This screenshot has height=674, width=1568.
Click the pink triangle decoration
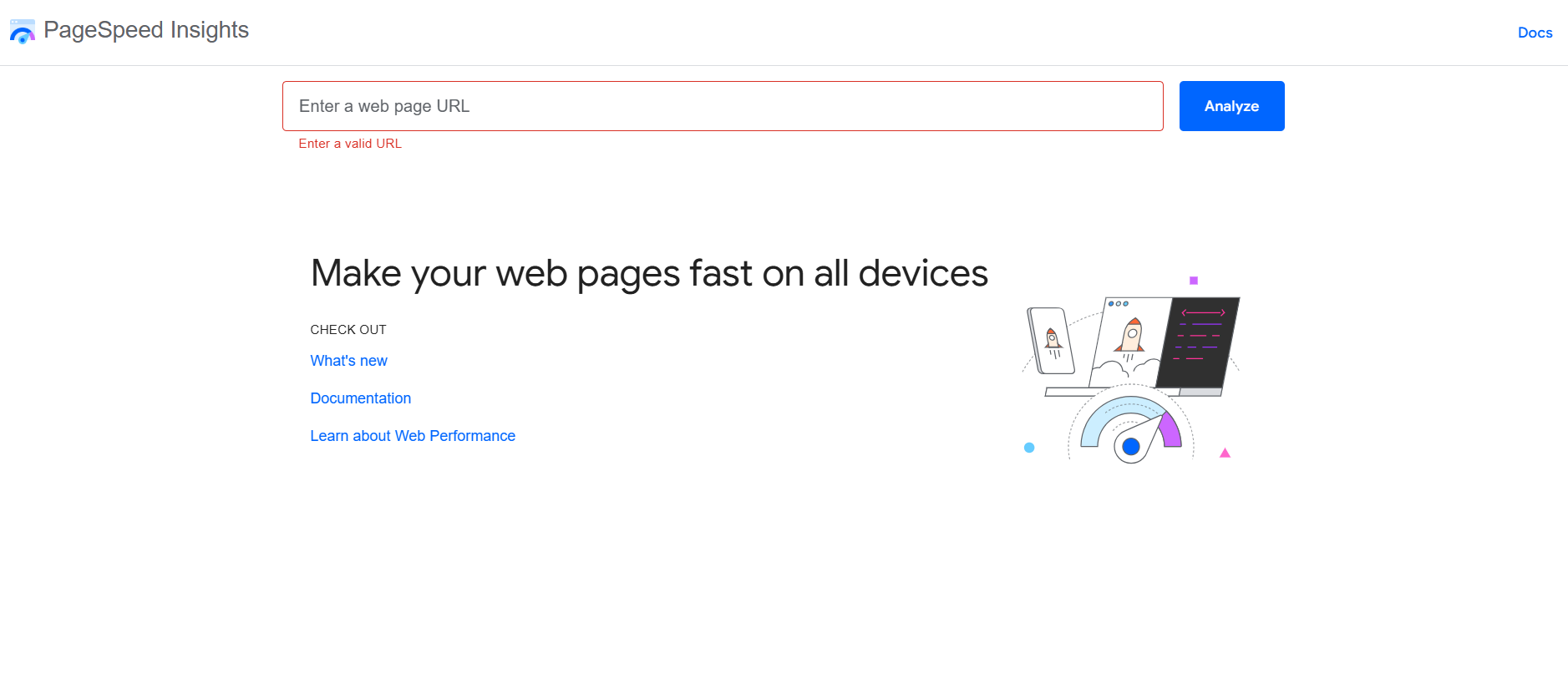click(x=1225, y=454)
